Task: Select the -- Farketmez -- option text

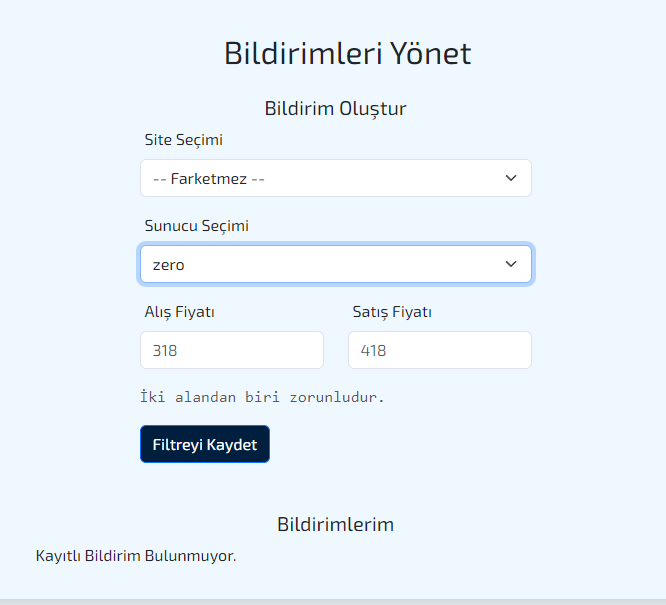Action: [x=209, y=179]
